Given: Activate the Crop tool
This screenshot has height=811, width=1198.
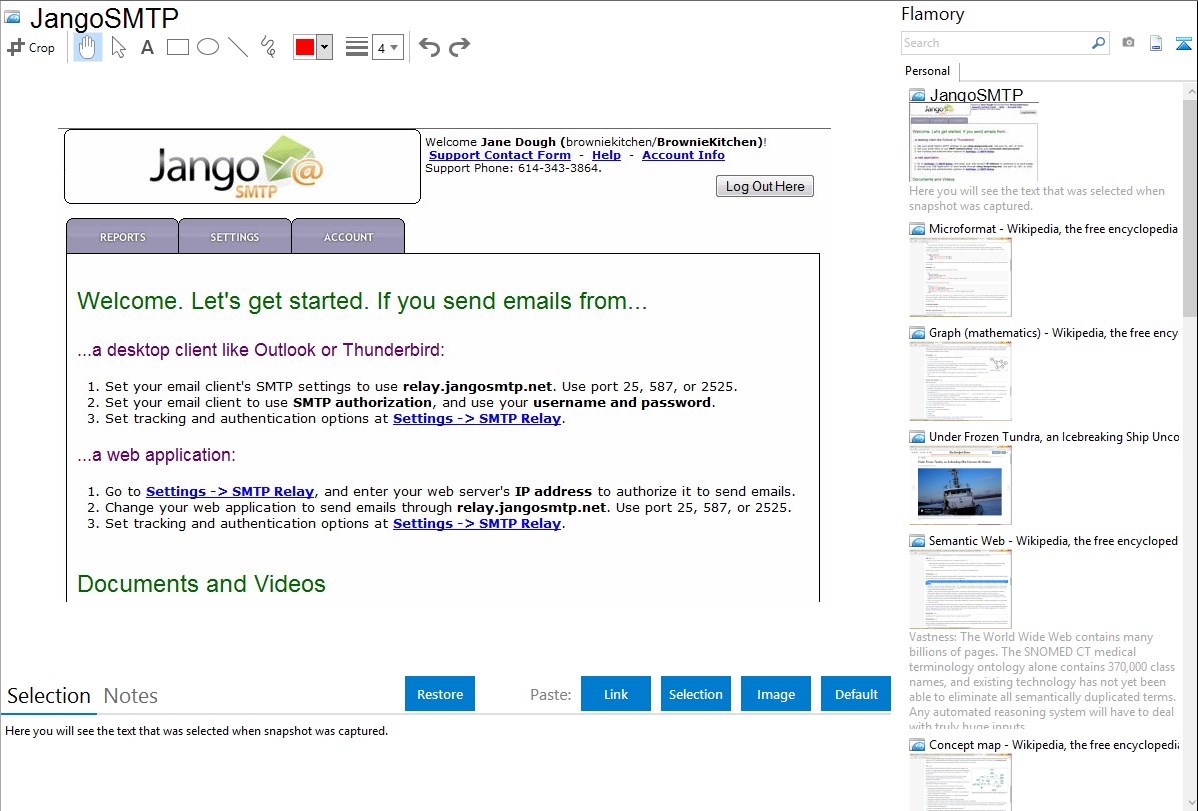Looking at the screenshot, I should tap(31, 47).
